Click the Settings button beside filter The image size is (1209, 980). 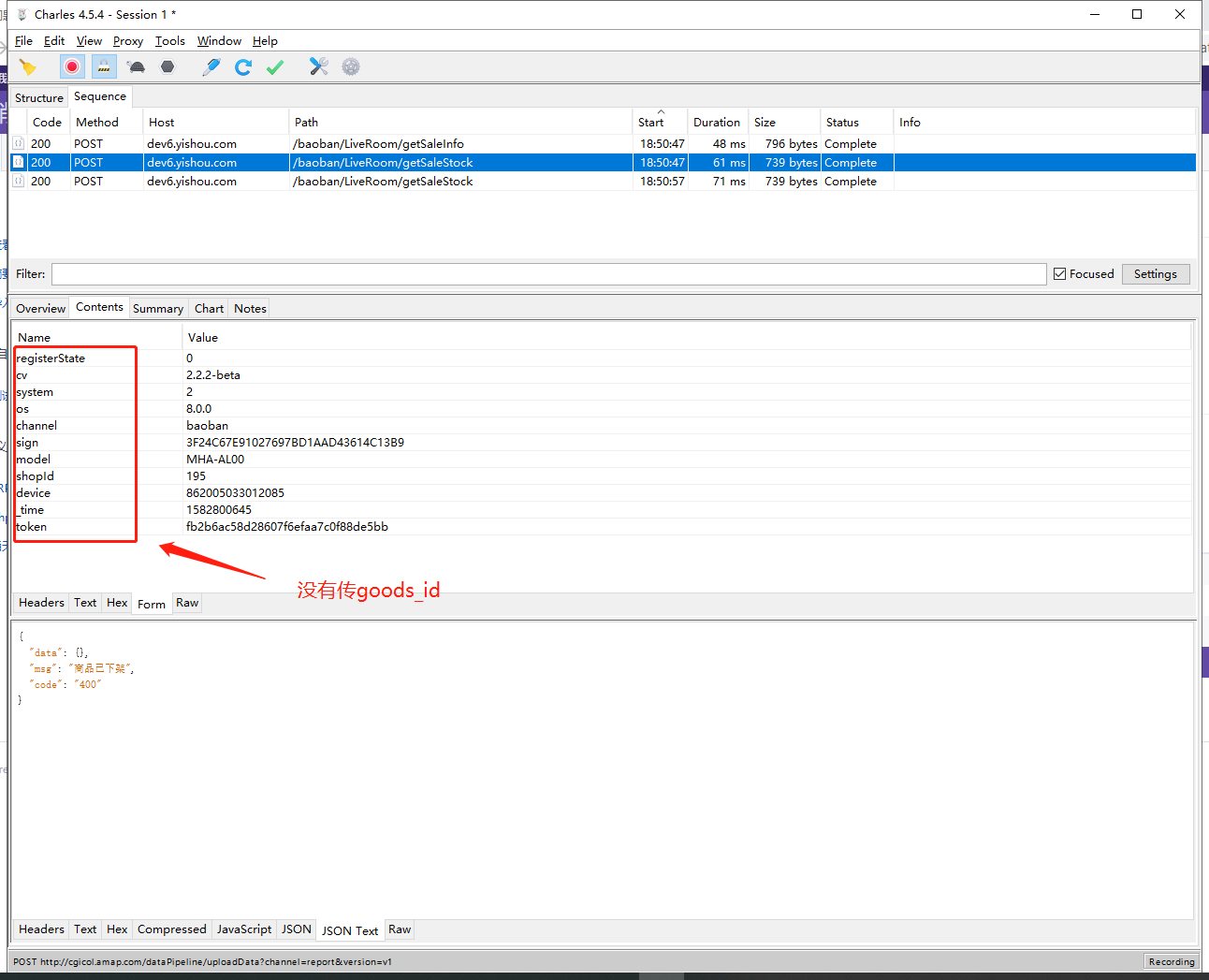tap(1156, 274)
